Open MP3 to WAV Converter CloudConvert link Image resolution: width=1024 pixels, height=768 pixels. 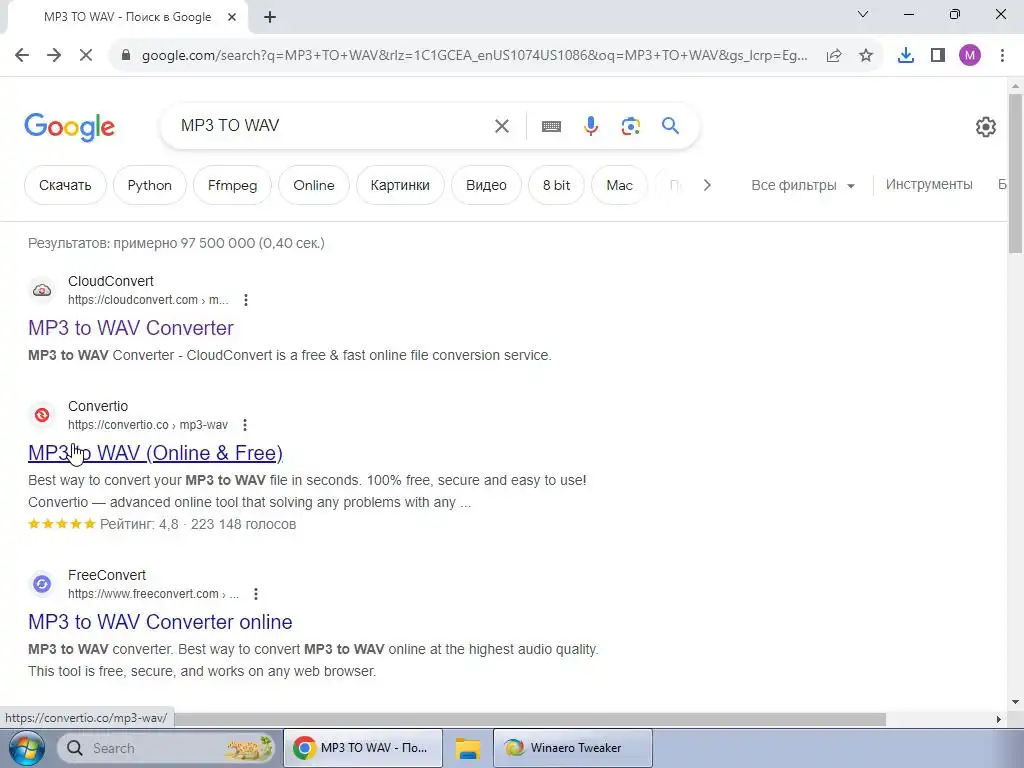click(131, 328)
